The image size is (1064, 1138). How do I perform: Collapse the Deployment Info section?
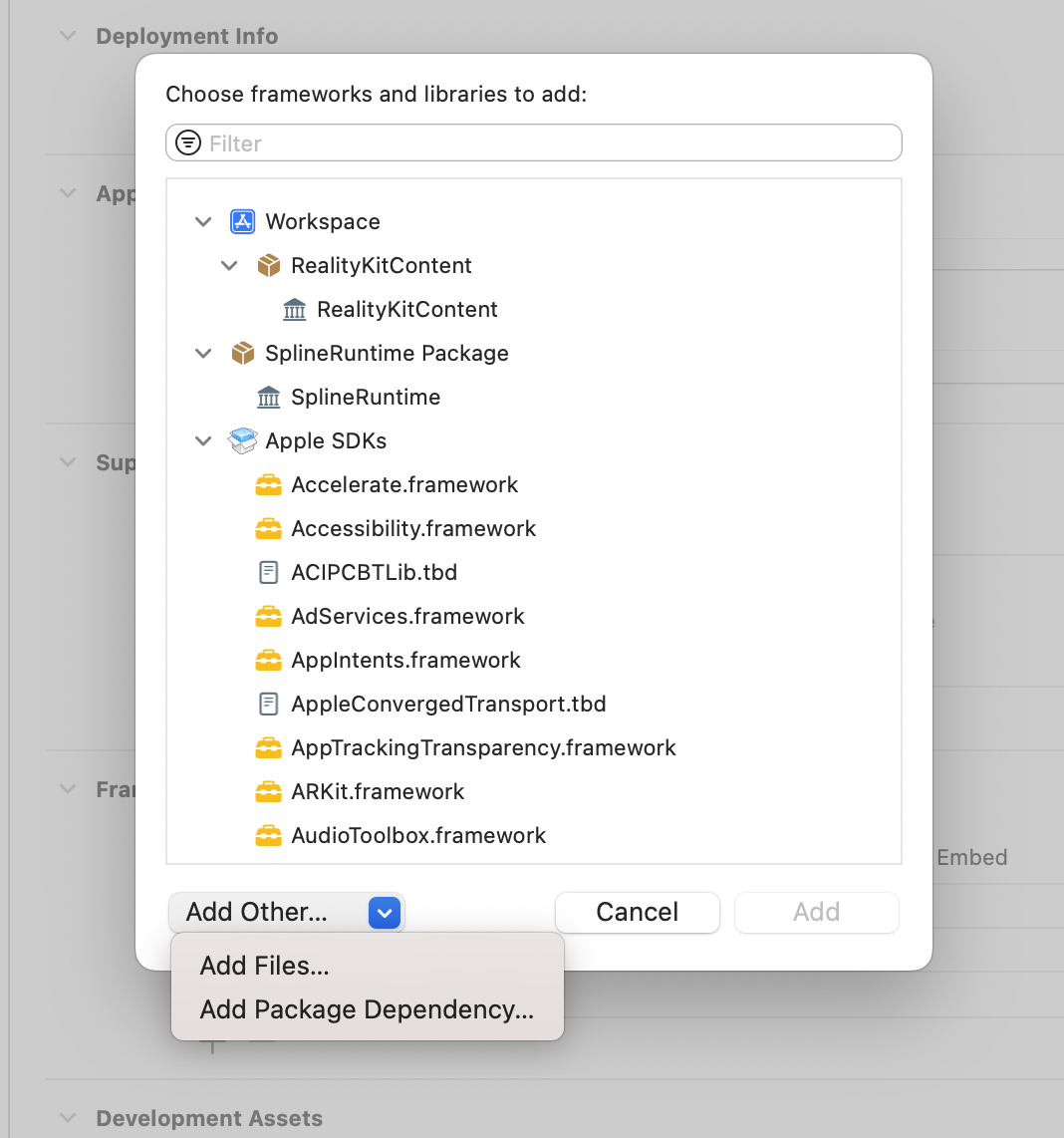click(68, 36)
